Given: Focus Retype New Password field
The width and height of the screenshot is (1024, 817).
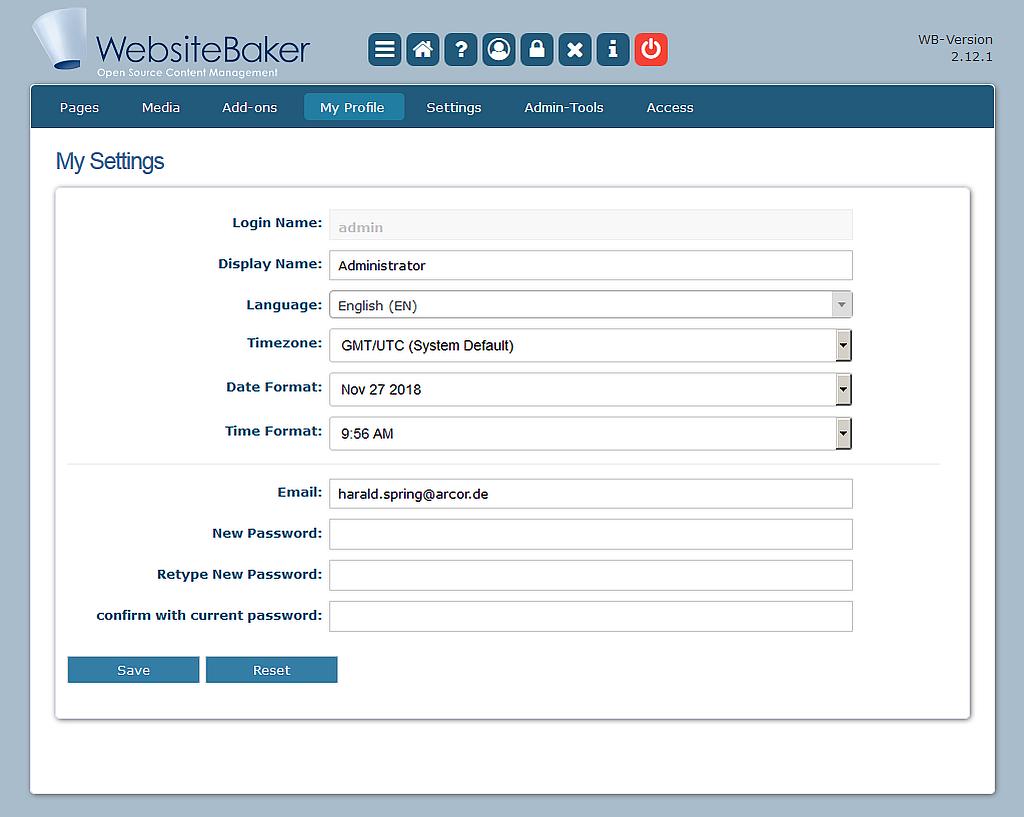Looking at the screenshot, I should [x=591, y=575].
